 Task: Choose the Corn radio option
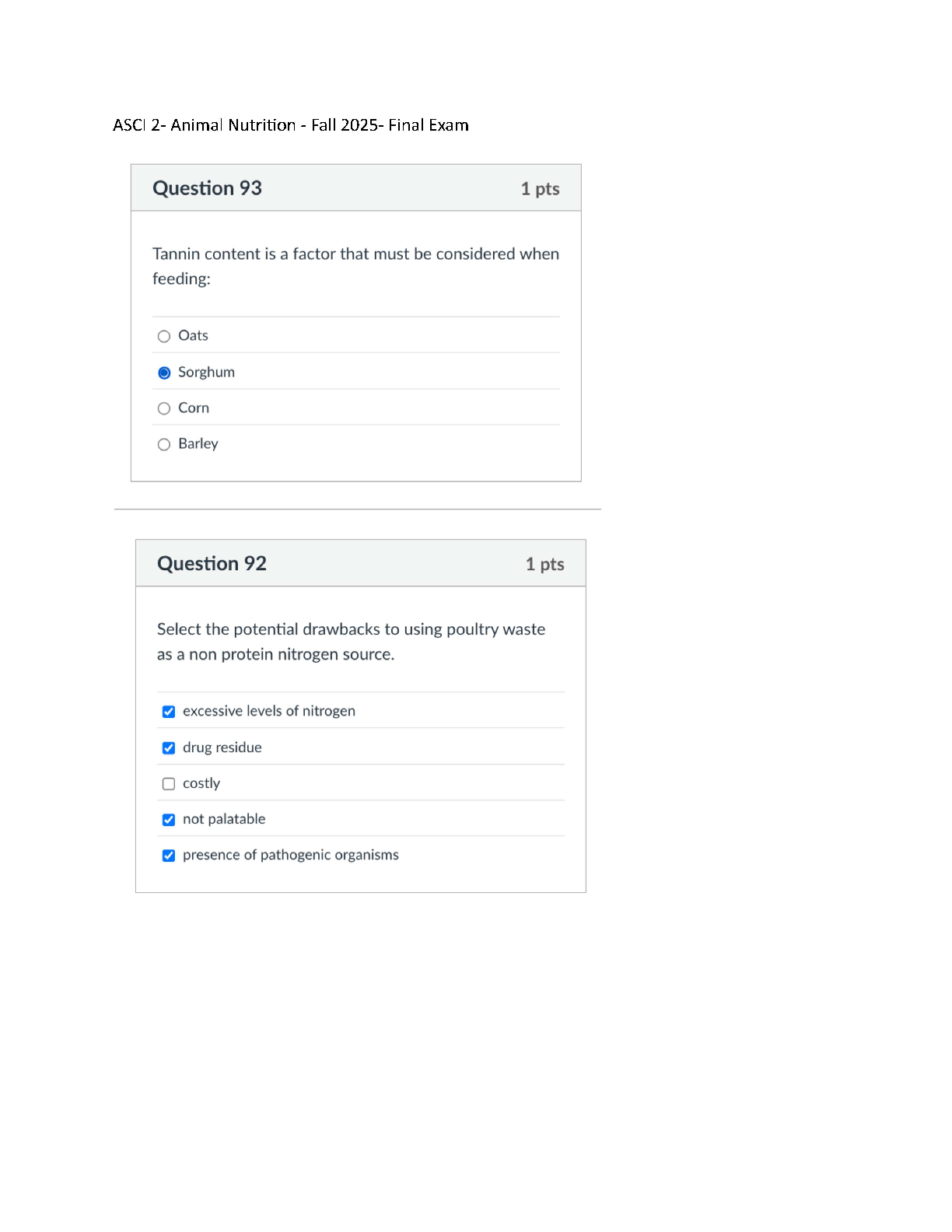tap(164, 408)
